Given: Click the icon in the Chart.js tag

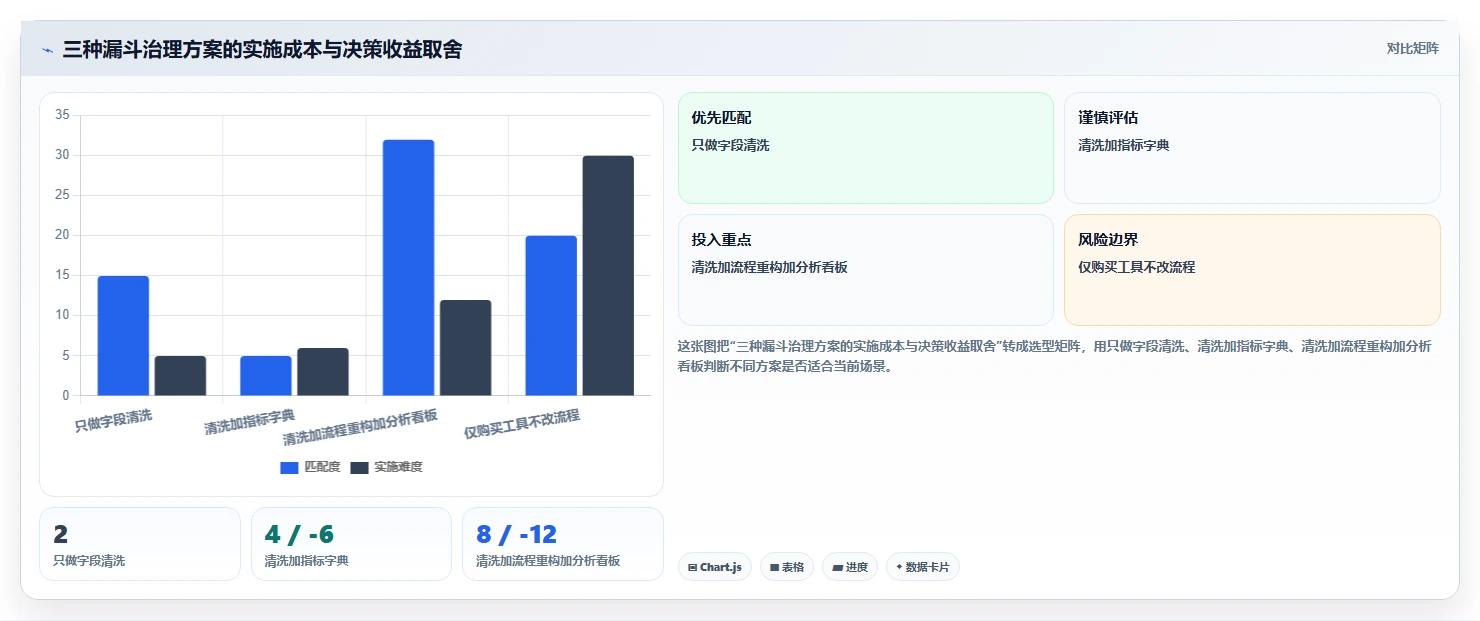Looking at the screenshot, I should [x=692, y=567].
